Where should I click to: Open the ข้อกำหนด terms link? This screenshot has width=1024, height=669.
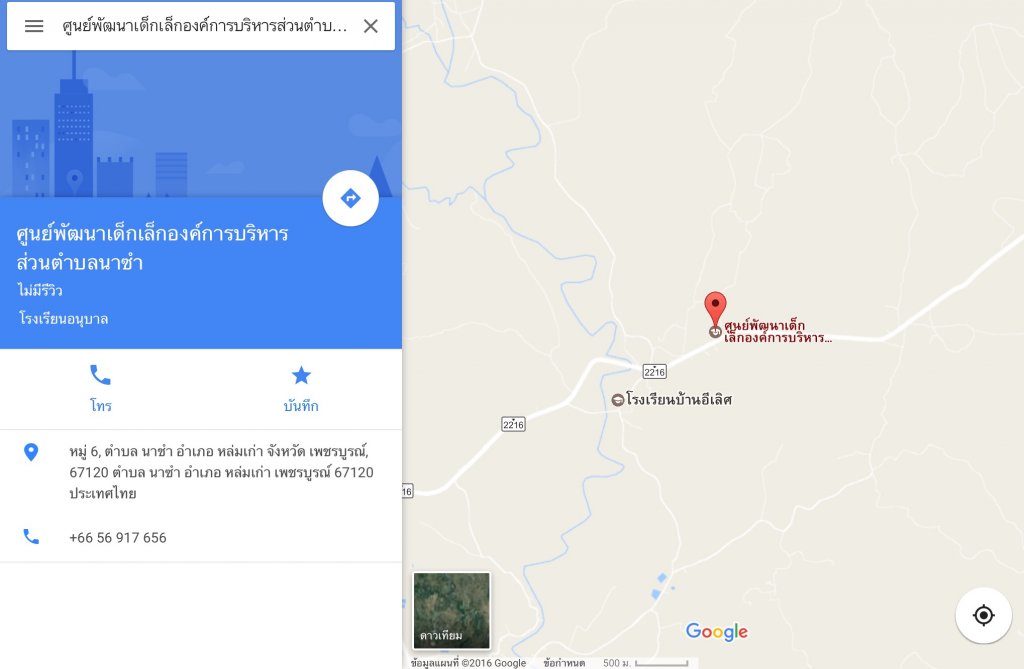(564, 662)
